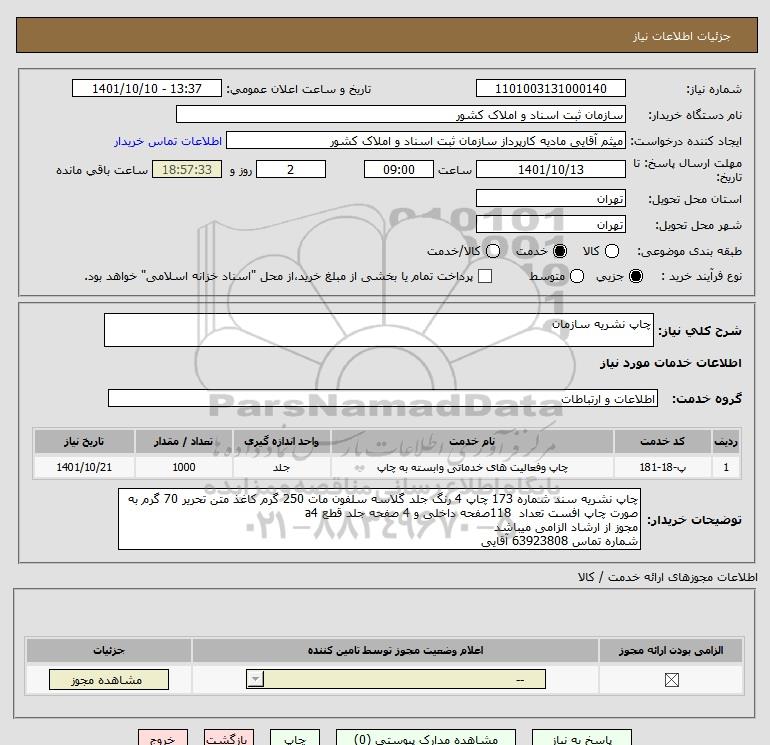
Task: Click the 09:00 deadline time field
Action: [399, 169]
